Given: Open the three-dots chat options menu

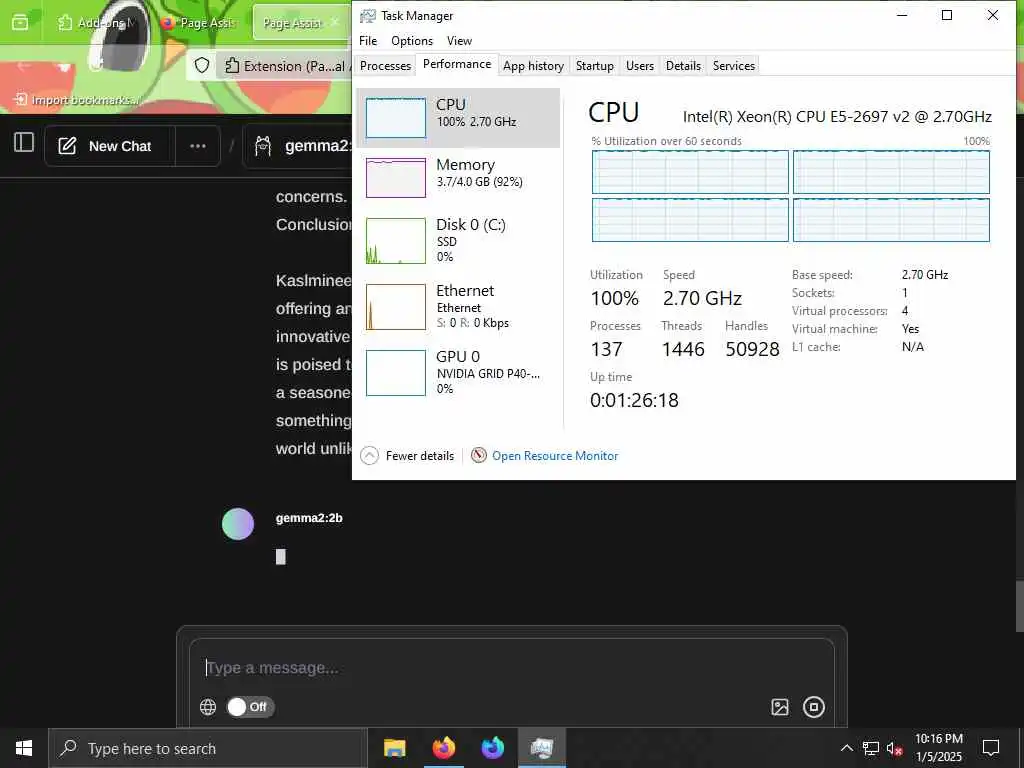Looking at the screenshot, I should 198,146.
